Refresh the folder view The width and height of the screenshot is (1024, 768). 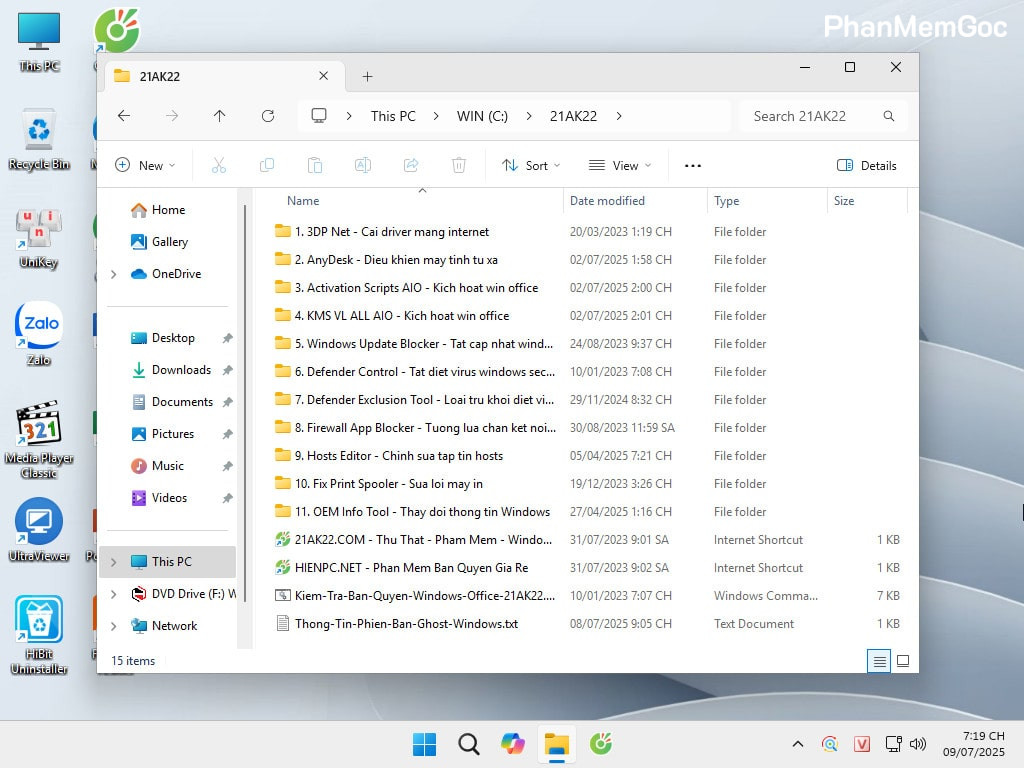268,116
